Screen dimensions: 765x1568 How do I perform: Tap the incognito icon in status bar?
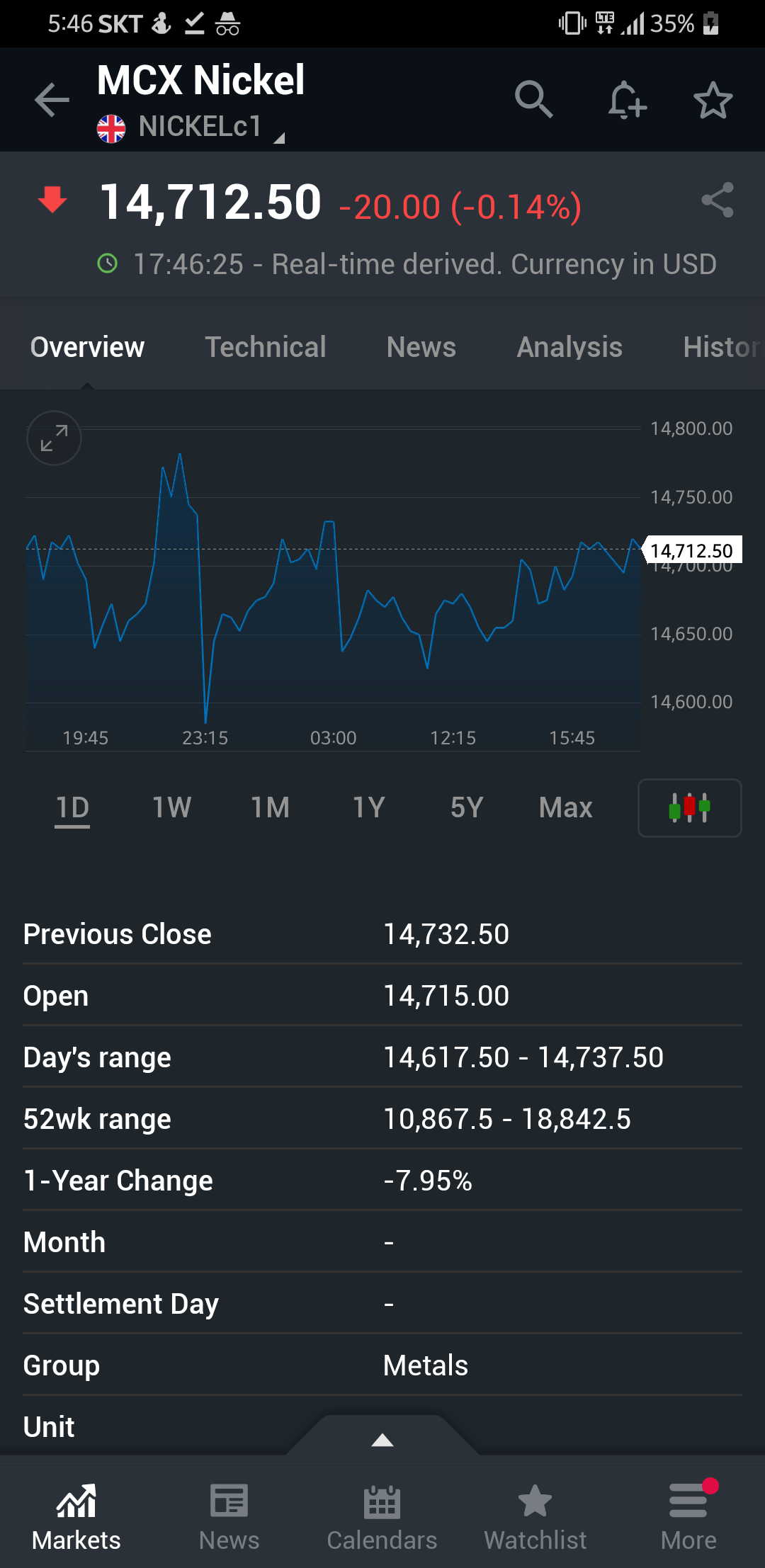227,23
